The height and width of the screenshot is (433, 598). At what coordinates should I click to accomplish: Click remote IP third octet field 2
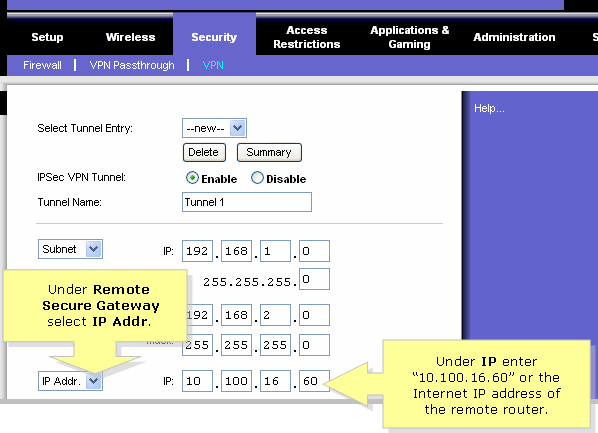tap(275, 315)
